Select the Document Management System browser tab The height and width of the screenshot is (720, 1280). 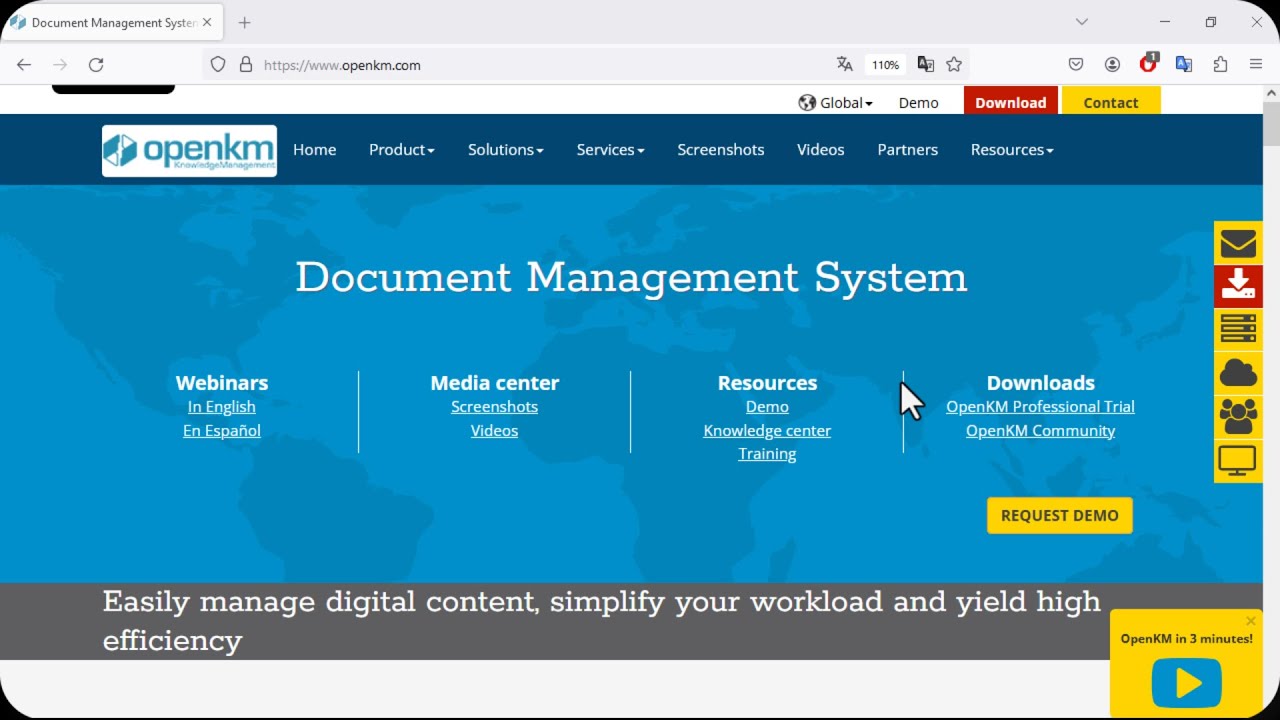pyautogui.click(x=112, y=22)
